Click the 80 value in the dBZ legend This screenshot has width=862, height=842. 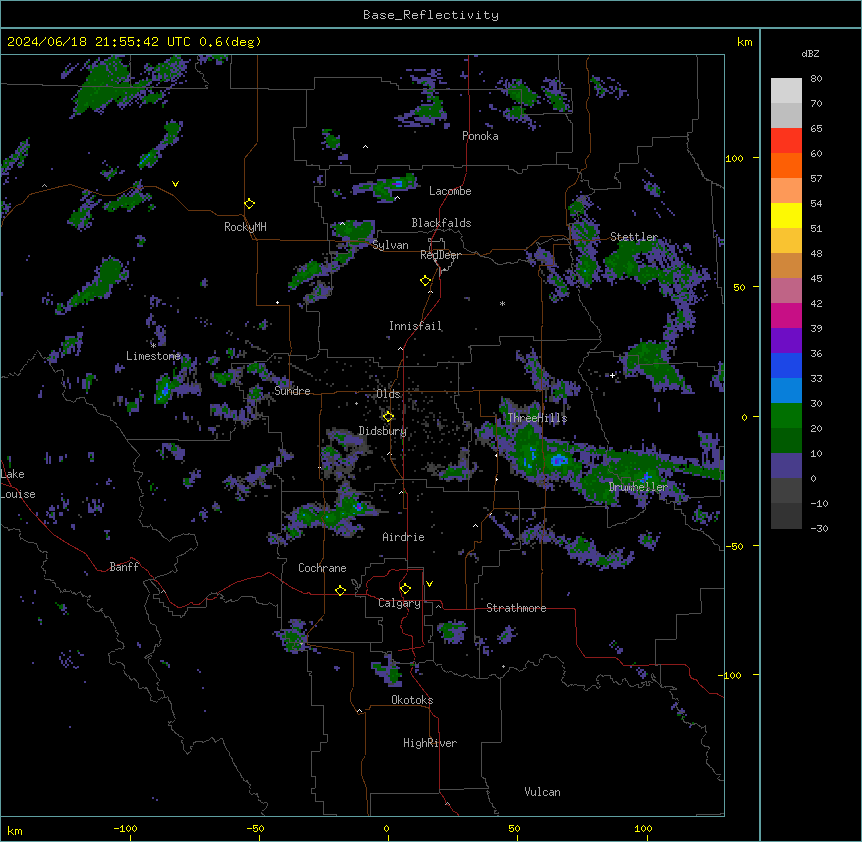pyautogui.click(x=816, y=79)
